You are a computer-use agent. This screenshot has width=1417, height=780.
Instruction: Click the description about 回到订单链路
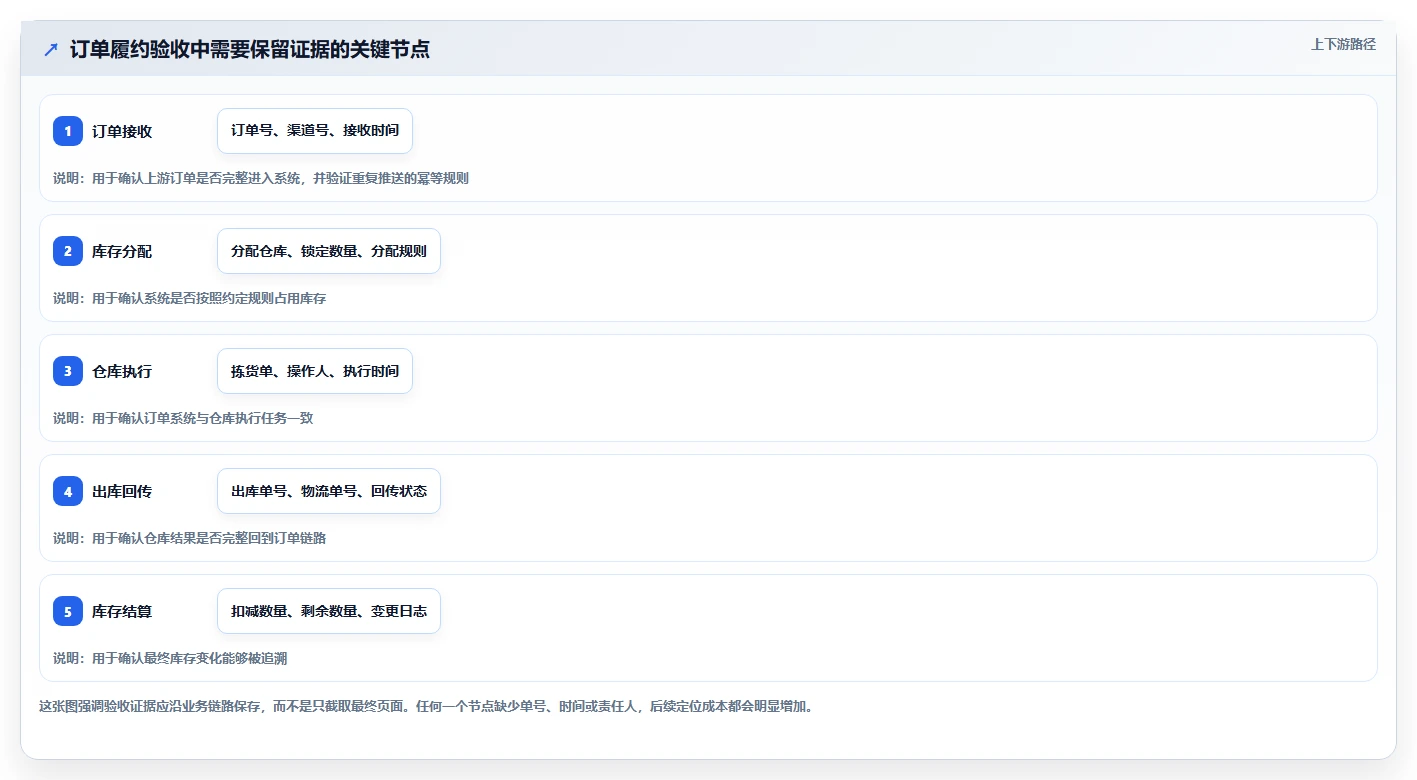190,538
